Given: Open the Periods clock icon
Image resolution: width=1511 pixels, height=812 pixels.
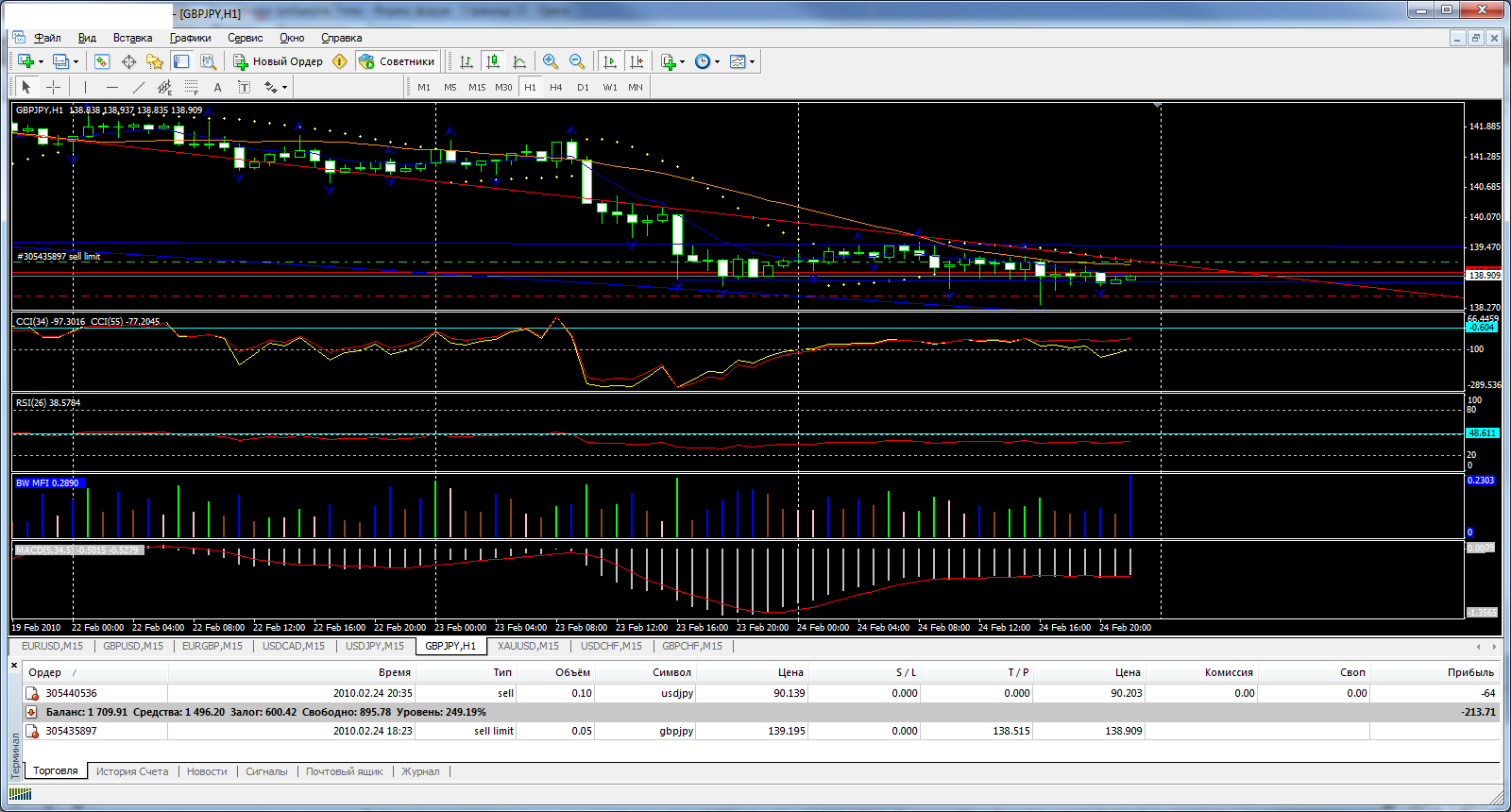Looking at the screenshot, I should pyautogui.click(x=703, y=61).
